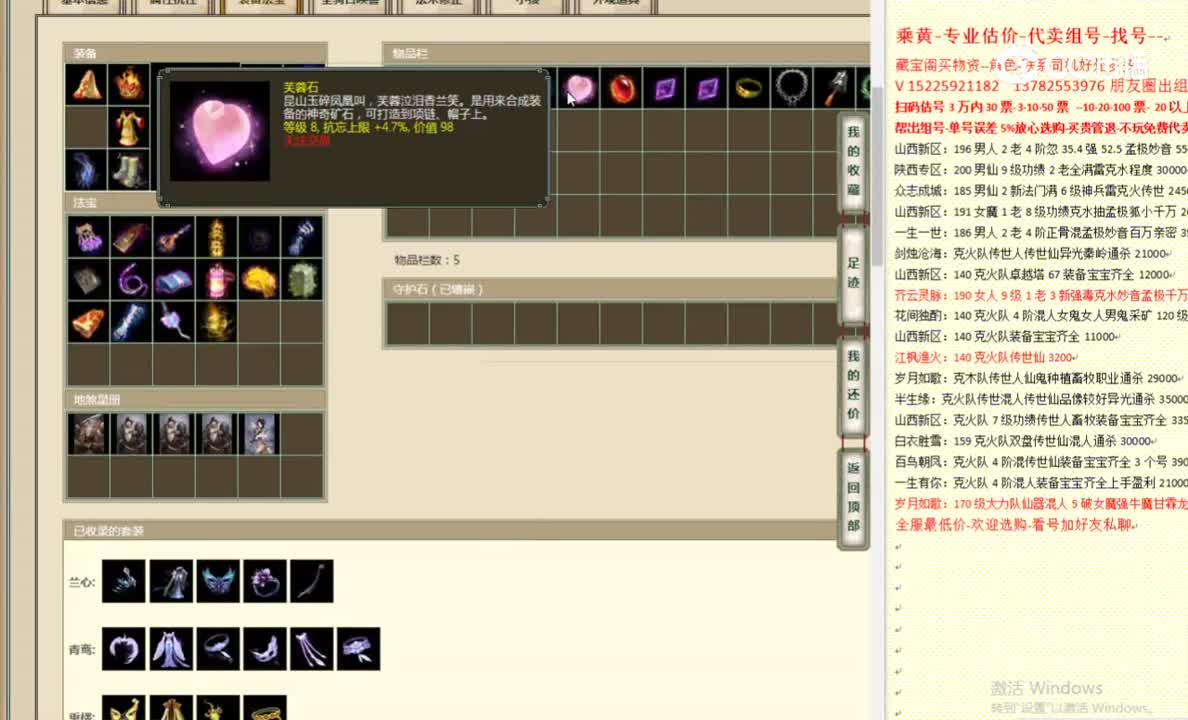The width and height of the screenshot is (1188, 720).
Task: Open the crescent headpiece in 青鸾 set
Action: coord(123,649)
